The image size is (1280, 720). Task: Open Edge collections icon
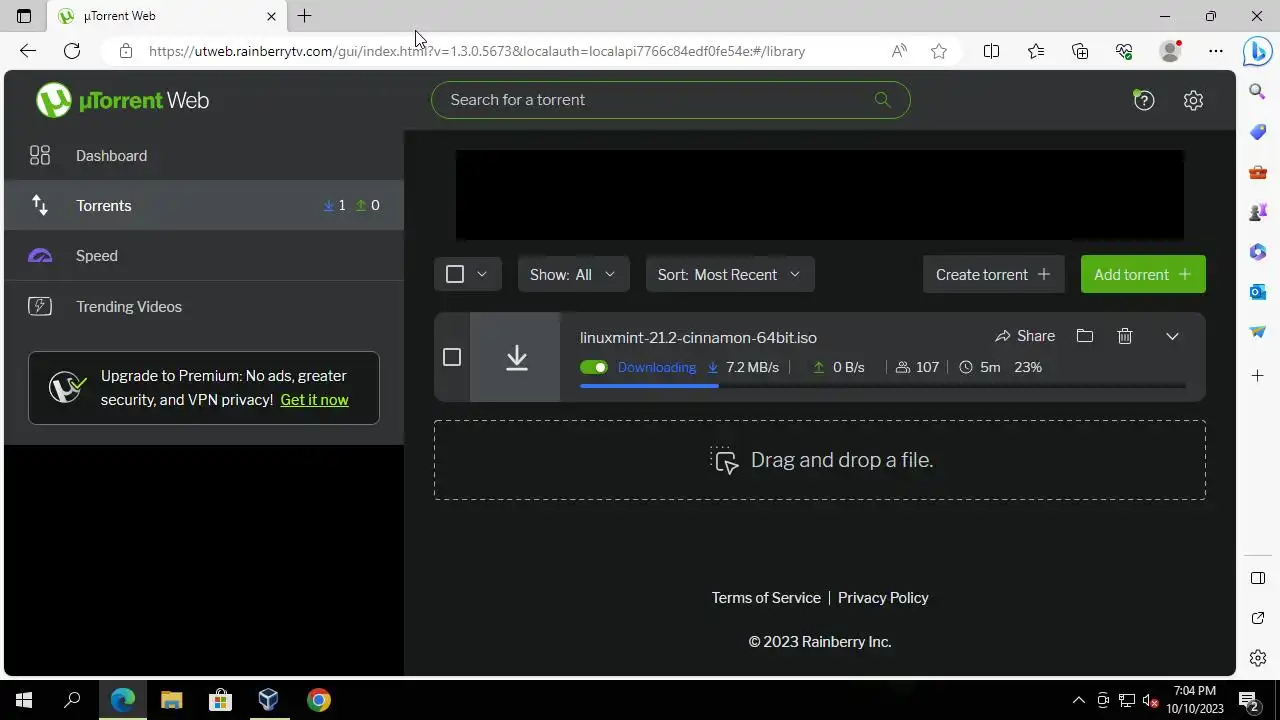coord(1080,51)
